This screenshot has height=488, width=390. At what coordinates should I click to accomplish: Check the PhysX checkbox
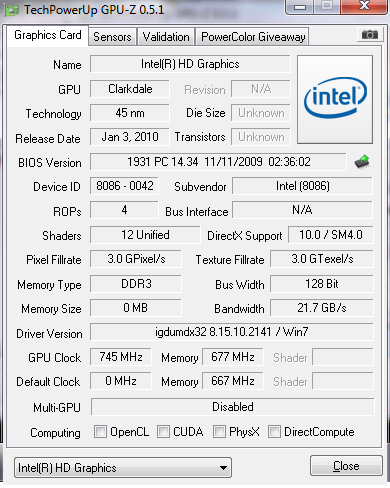point(219,431)
